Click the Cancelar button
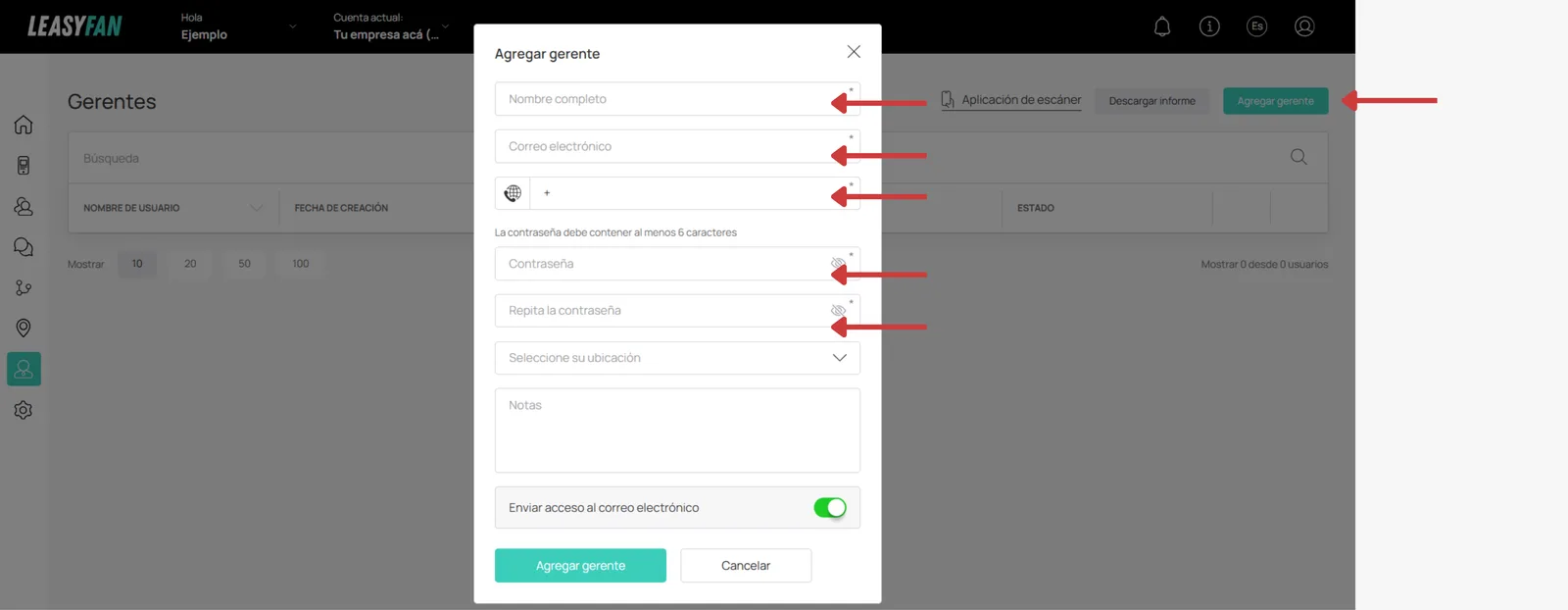The image size is (1568, 610). click(x=746, y=566)
